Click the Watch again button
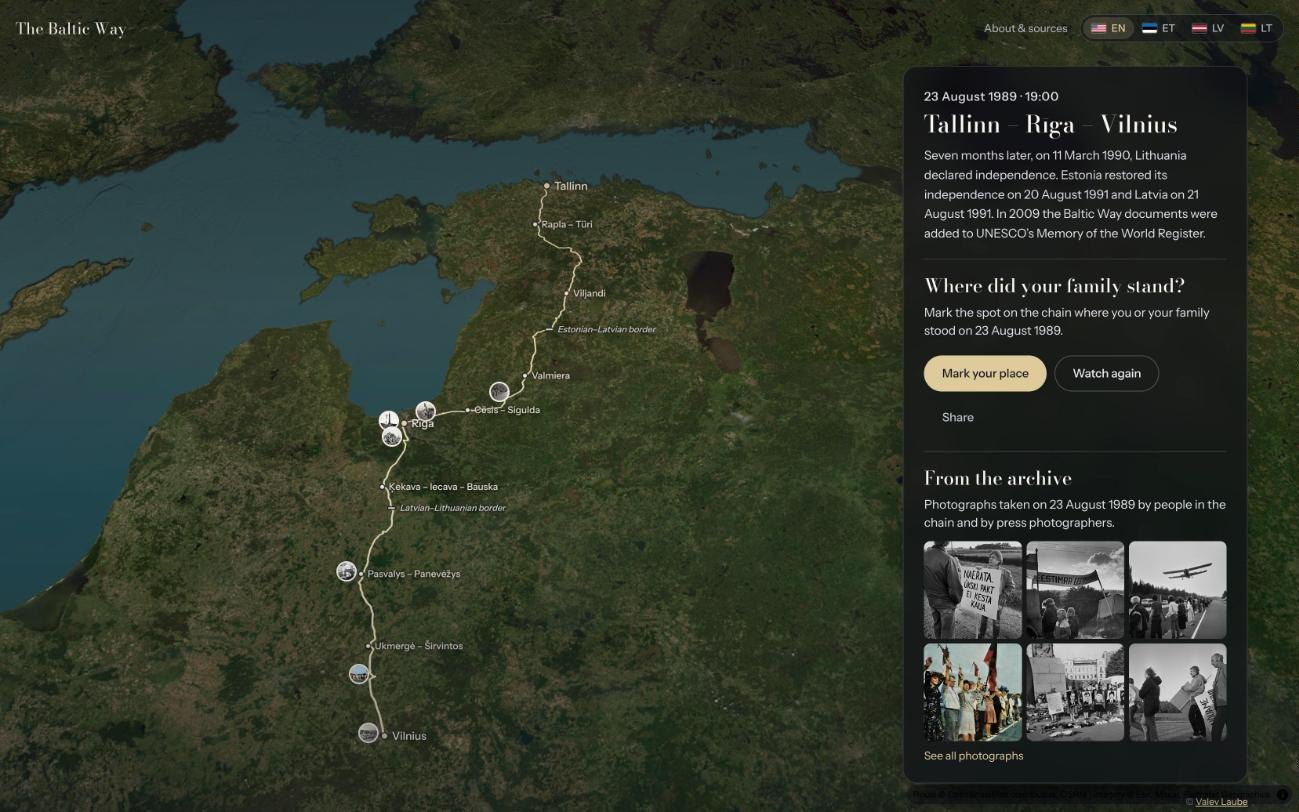The image size is (1299, 812). [x=1106, y=373]
